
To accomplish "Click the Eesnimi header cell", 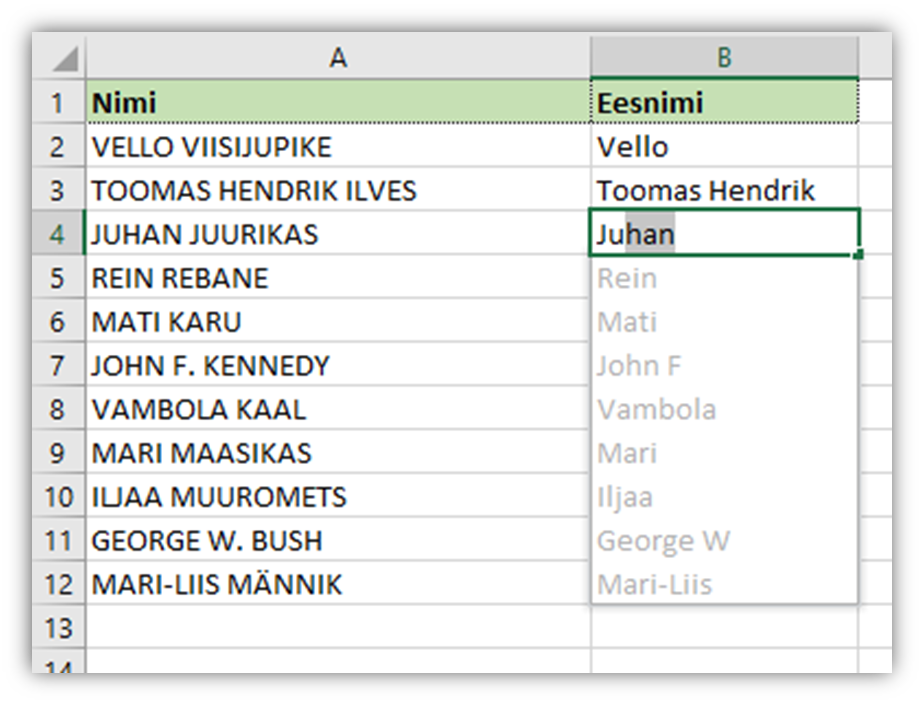I will pos(724,102).
